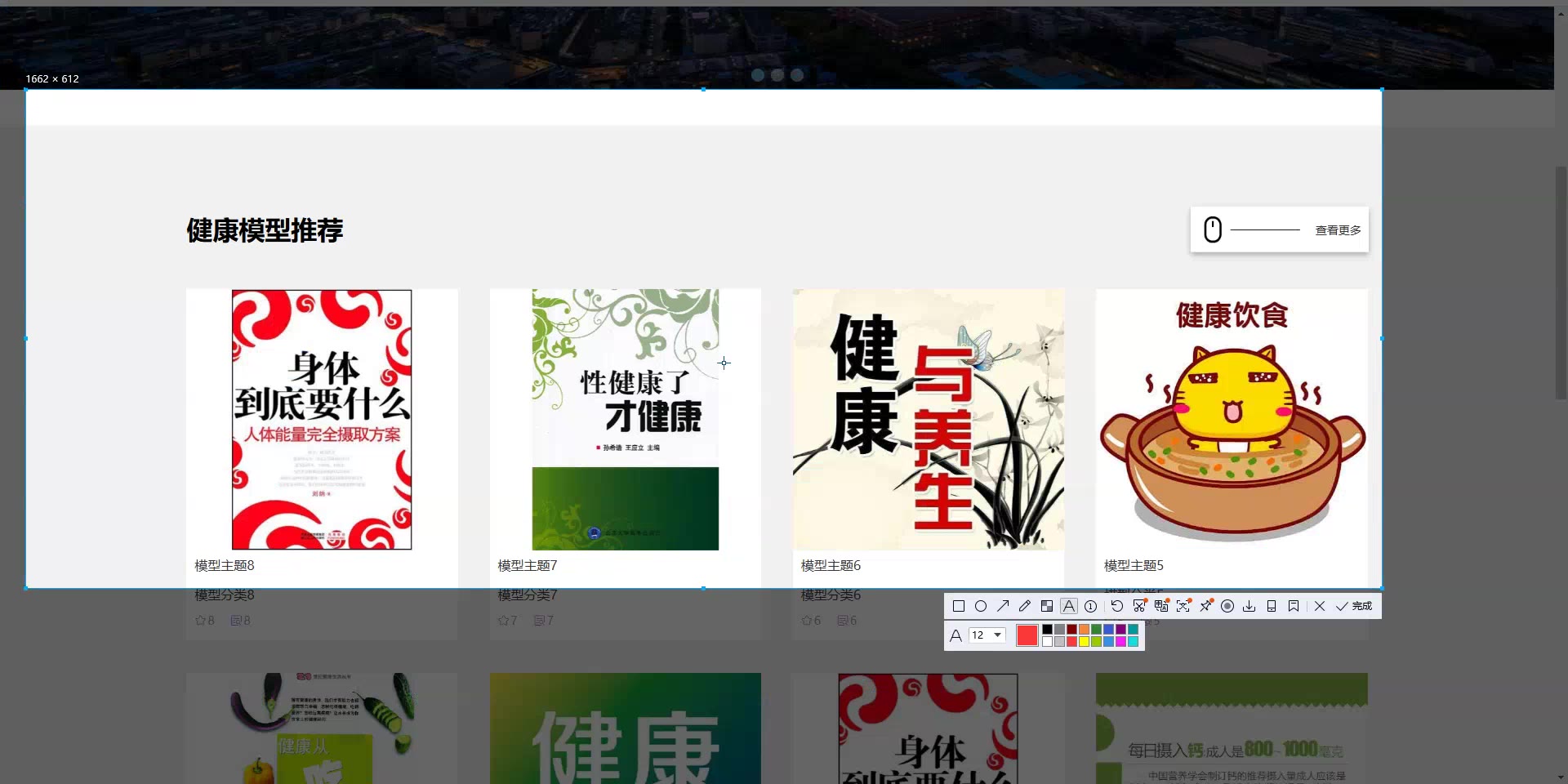Screen dimensions: 1568x784
Task: Click the 查看更多 button
Action: point(1280,230)
